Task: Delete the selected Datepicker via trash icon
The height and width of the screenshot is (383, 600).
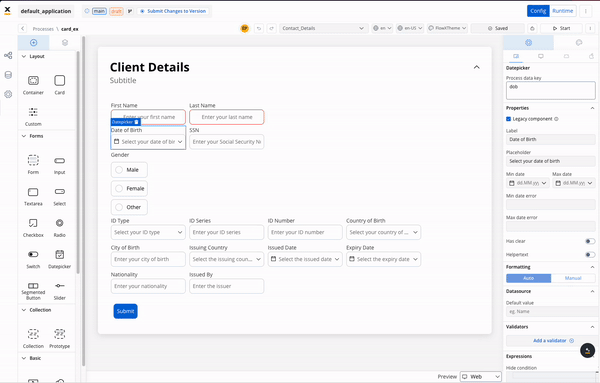Action: point(137,122)
